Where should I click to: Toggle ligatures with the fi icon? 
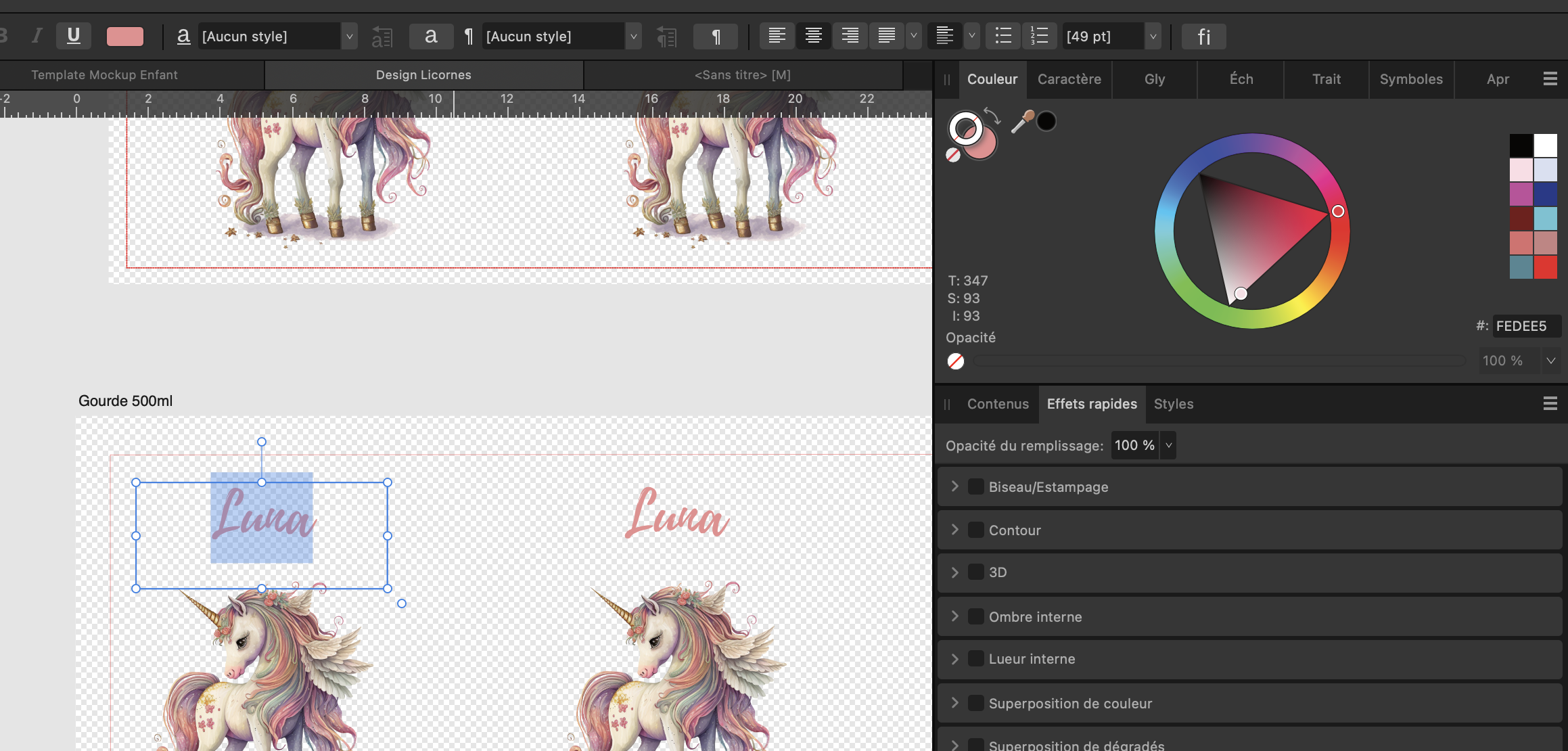pyautogui.click(x=1203, y=36)
